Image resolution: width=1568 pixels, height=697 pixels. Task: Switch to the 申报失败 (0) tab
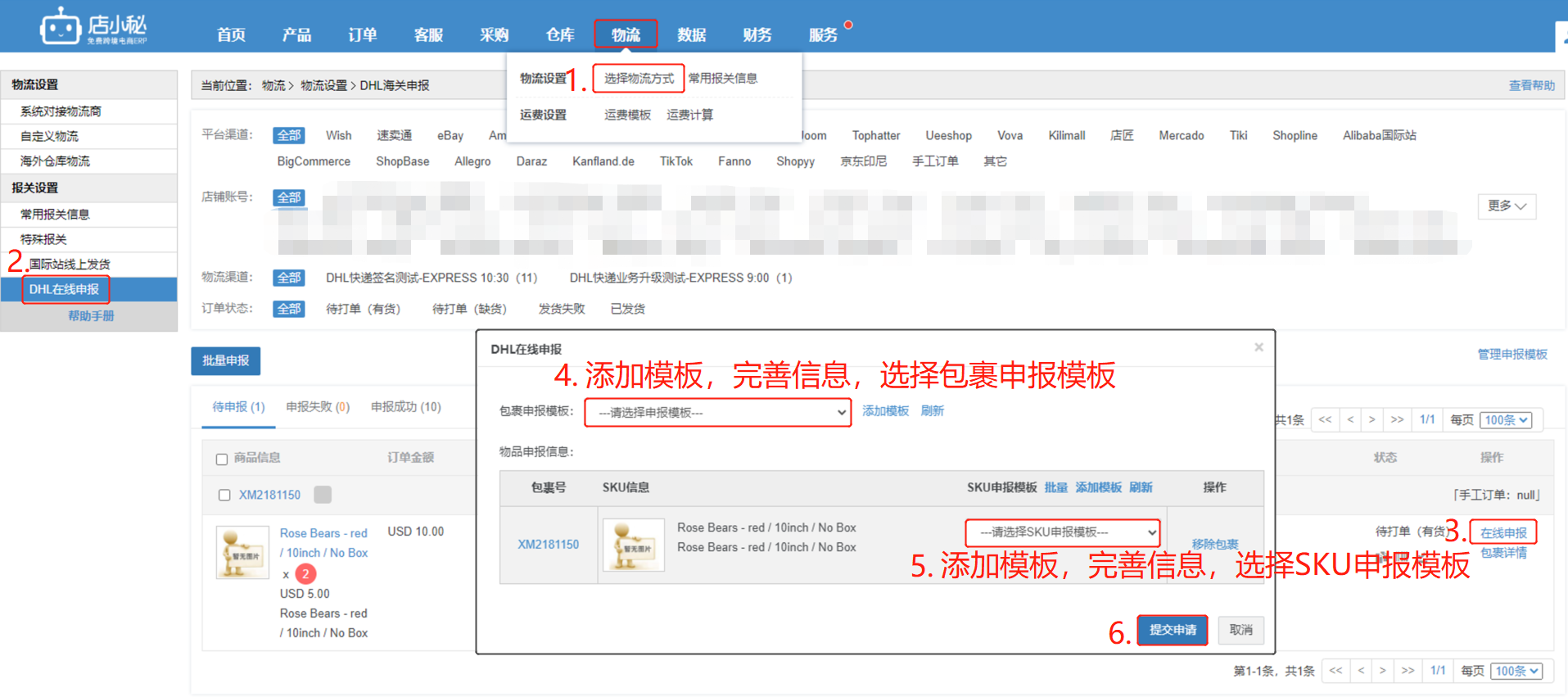[318, 407]
